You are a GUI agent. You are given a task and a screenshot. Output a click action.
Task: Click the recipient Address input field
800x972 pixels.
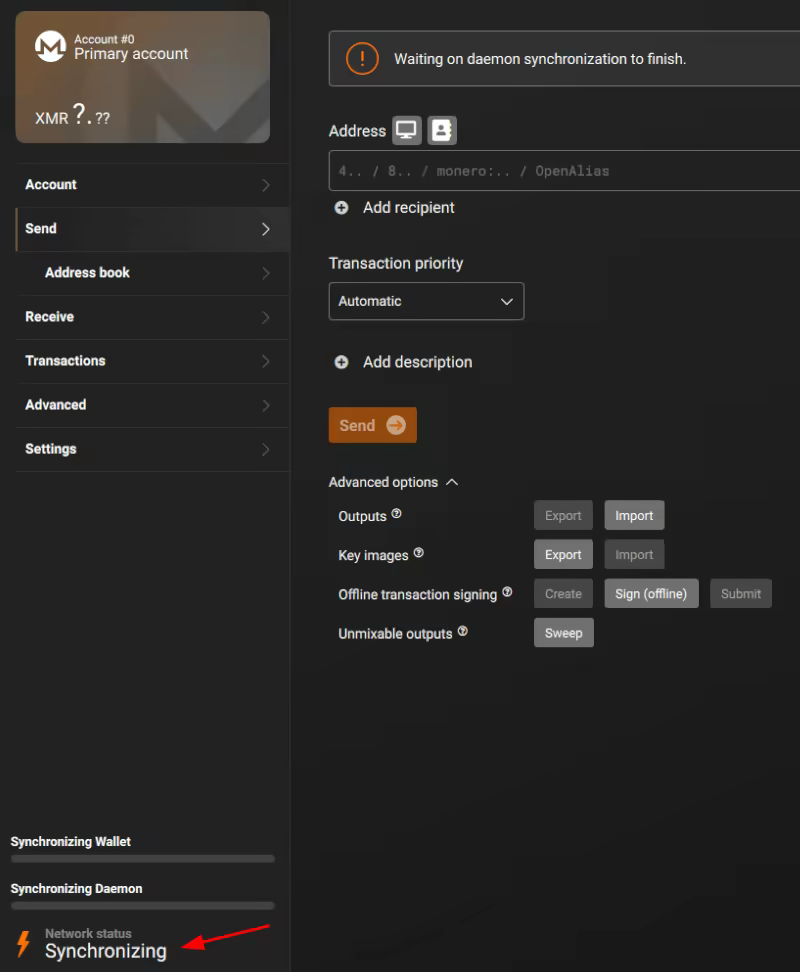(x=560, y=171)
